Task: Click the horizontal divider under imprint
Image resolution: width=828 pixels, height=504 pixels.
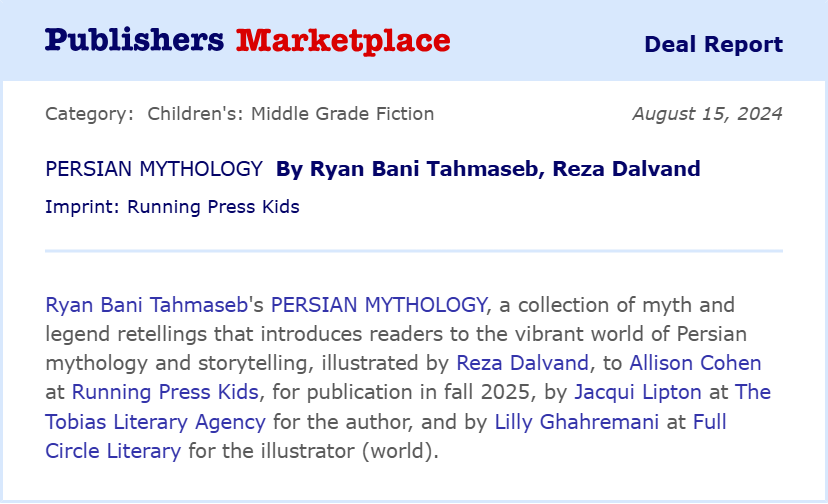Action: coord(414,251)
